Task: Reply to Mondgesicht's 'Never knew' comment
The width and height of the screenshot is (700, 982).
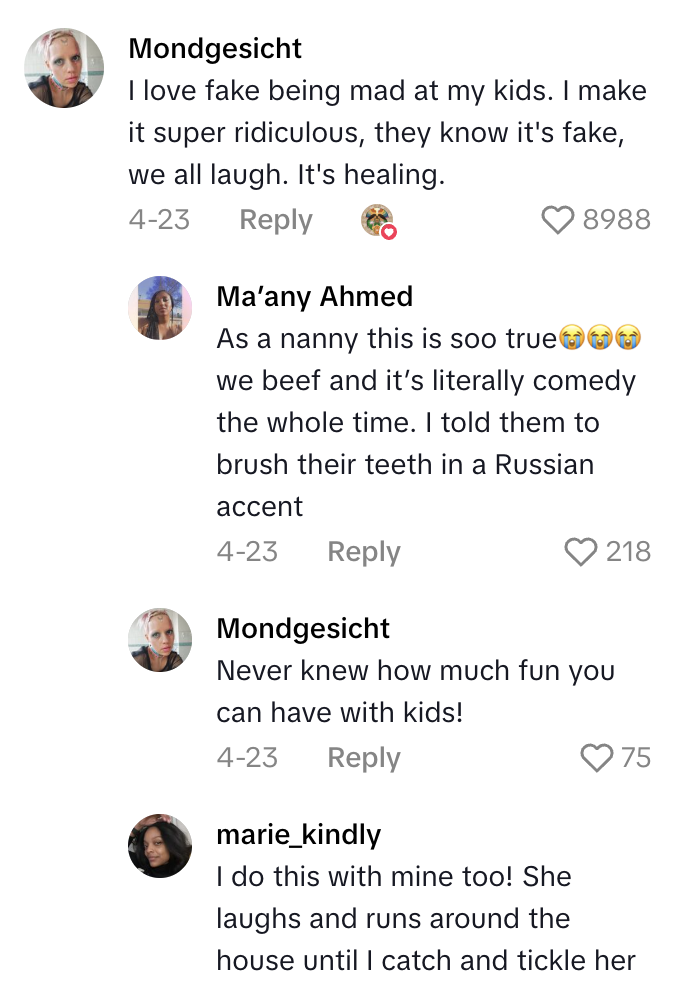Action: (x=364, y=758)
